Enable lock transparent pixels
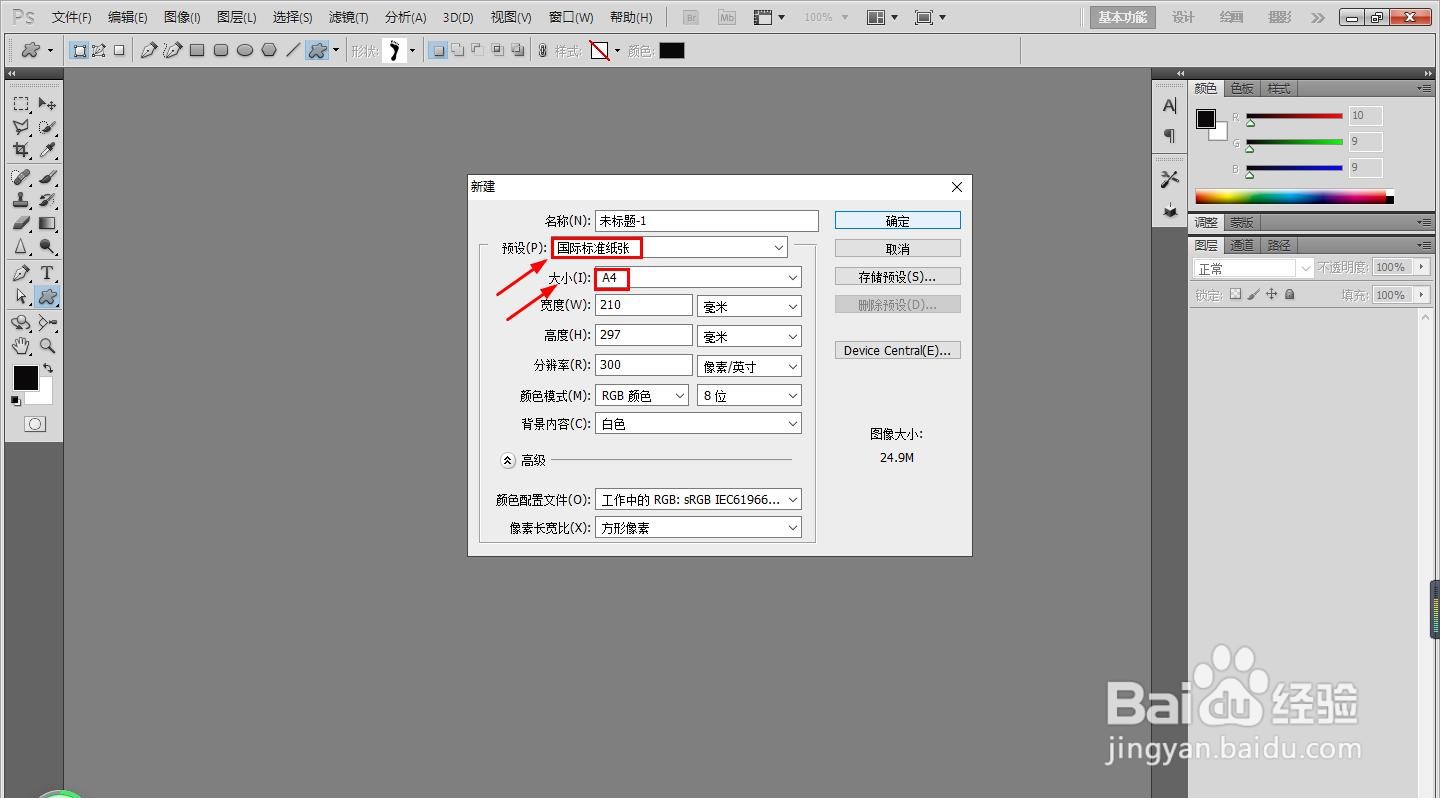Viewport: 1440px width, 798px height. tap(1235, 294)
